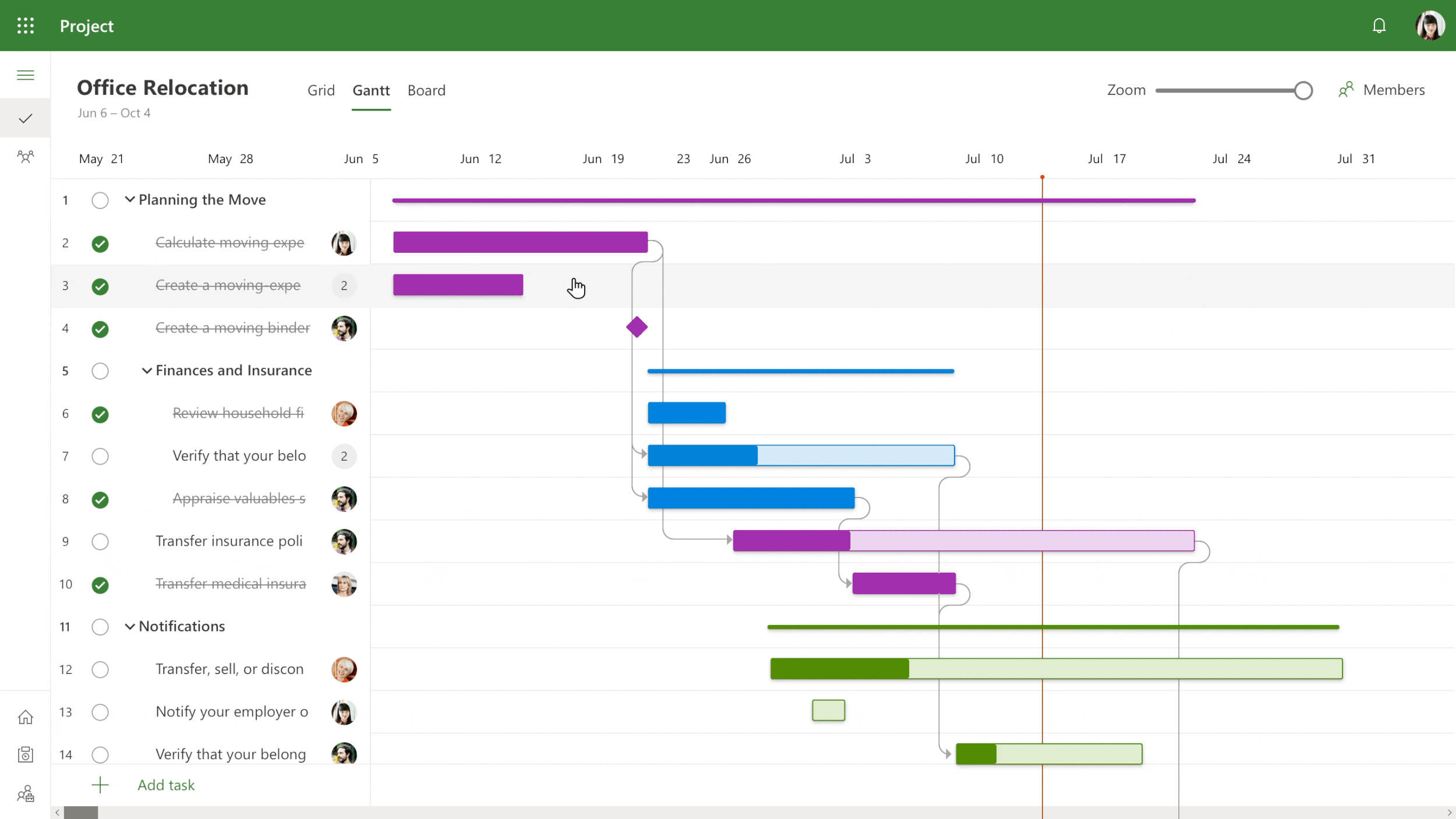Open the people group sidebar icon
This screenshot has height=819, width=1456.
(x=25, y=157)
